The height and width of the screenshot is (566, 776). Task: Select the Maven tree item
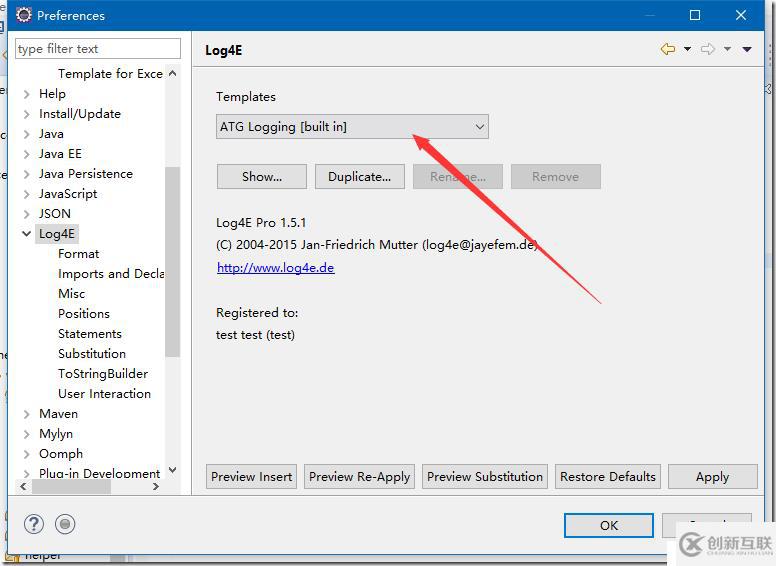point(58,414)
